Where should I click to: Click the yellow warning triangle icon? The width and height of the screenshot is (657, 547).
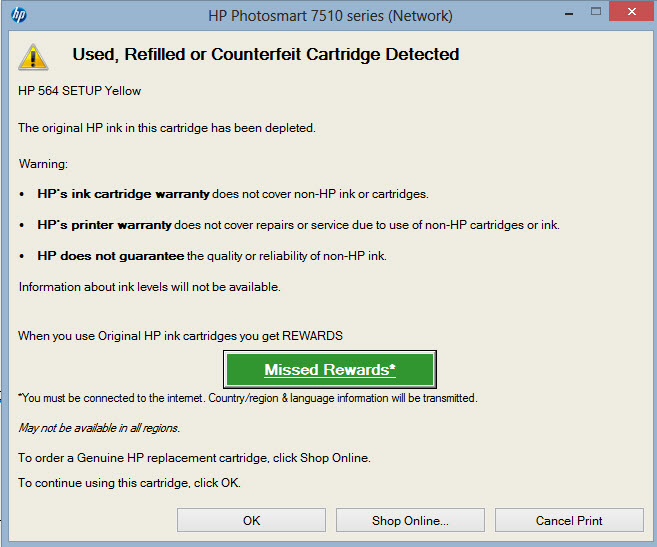(33, 57)
